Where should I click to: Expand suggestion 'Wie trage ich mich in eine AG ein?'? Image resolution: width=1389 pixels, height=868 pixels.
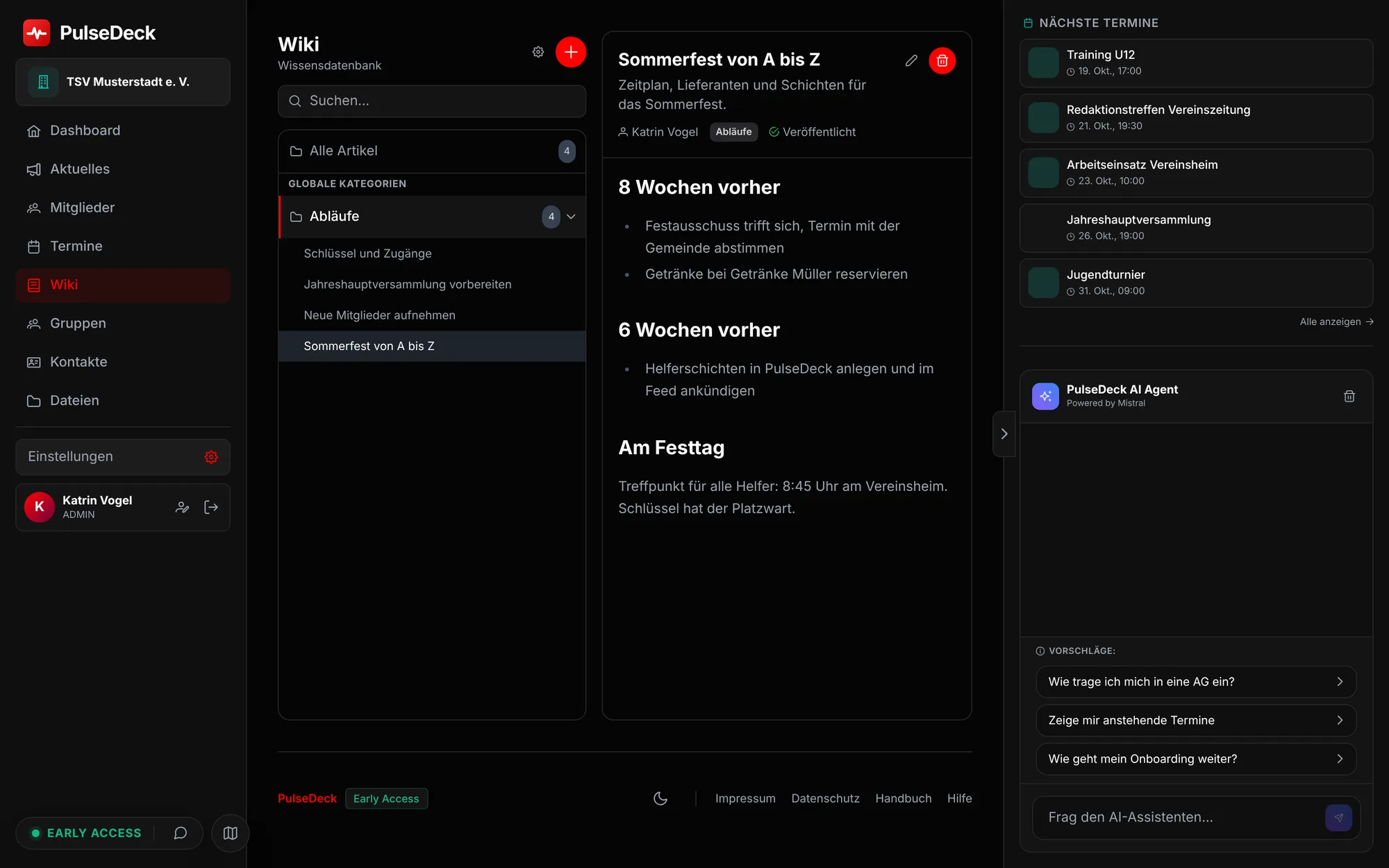[1196, 682]
